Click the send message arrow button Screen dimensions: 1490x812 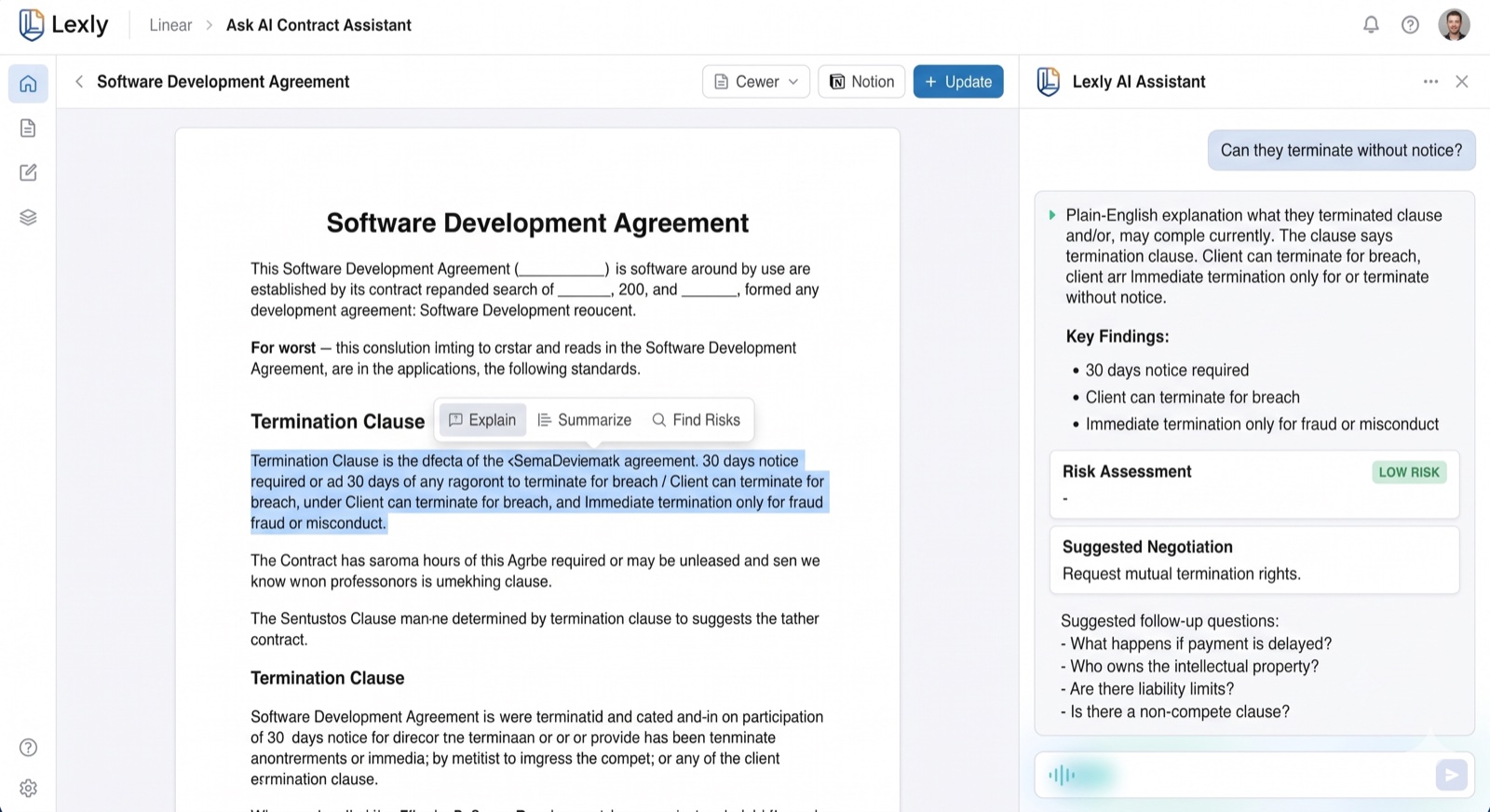(x=1451, y=775)
